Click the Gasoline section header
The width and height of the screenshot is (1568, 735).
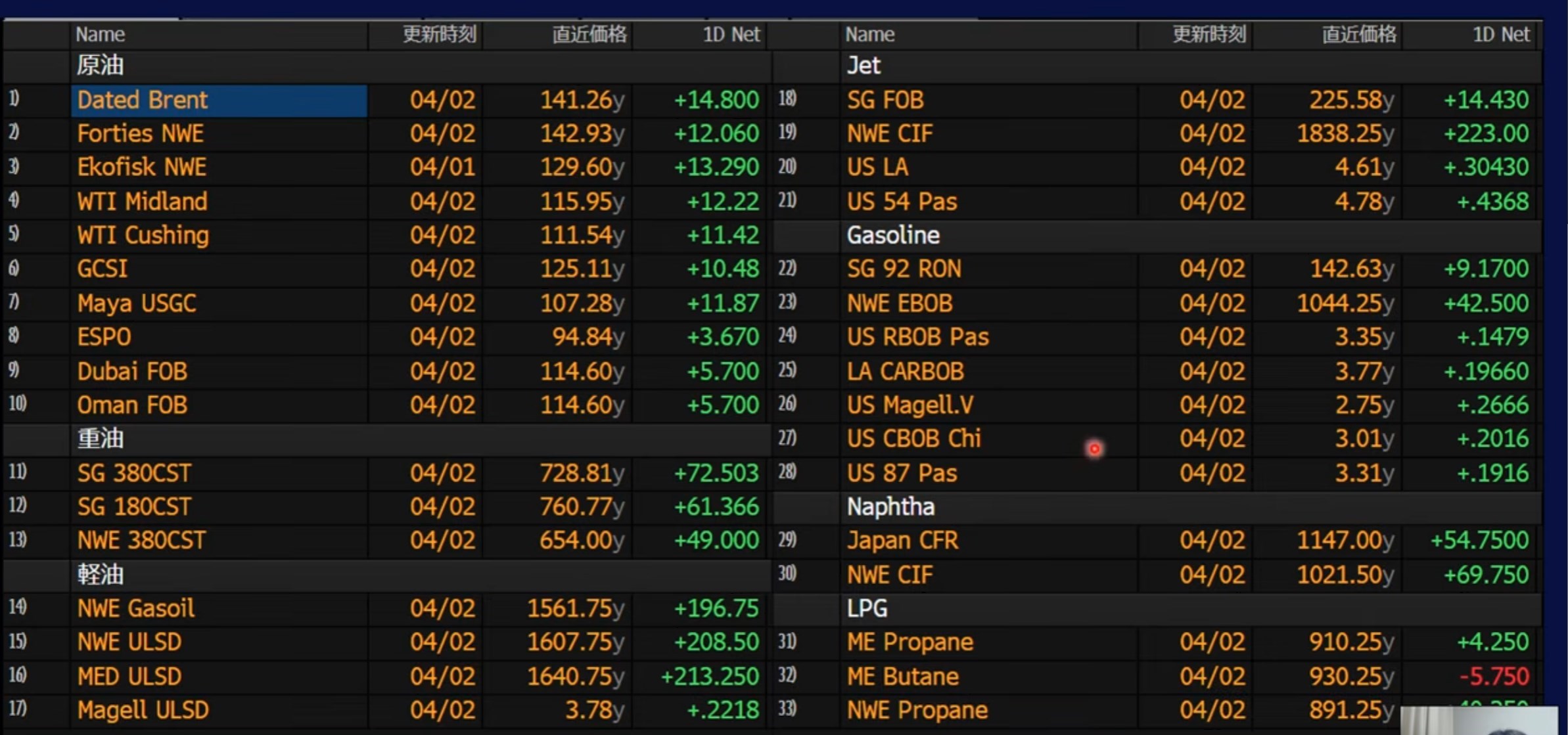[x=892, y=235]
